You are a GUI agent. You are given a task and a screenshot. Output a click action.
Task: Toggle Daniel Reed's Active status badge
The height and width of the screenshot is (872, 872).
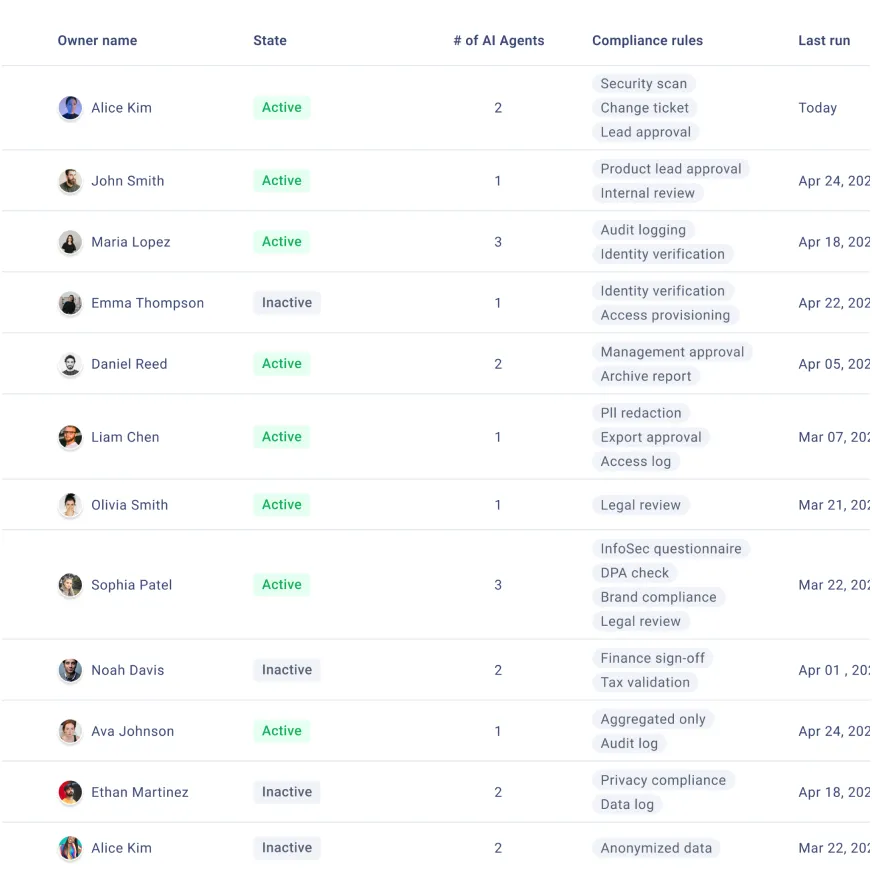pos(281,363)
